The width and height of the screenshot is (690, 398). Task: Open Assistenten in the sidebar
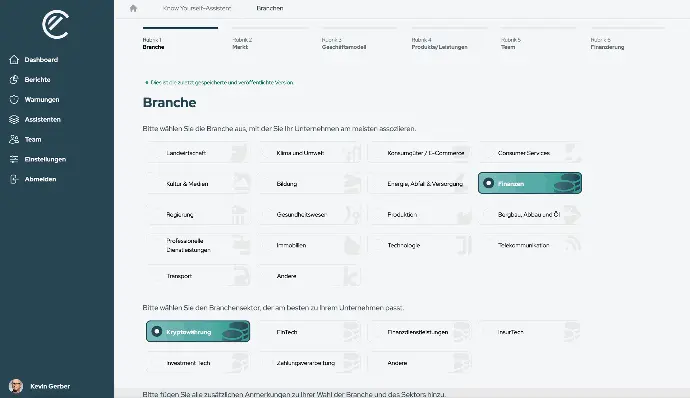43,119
